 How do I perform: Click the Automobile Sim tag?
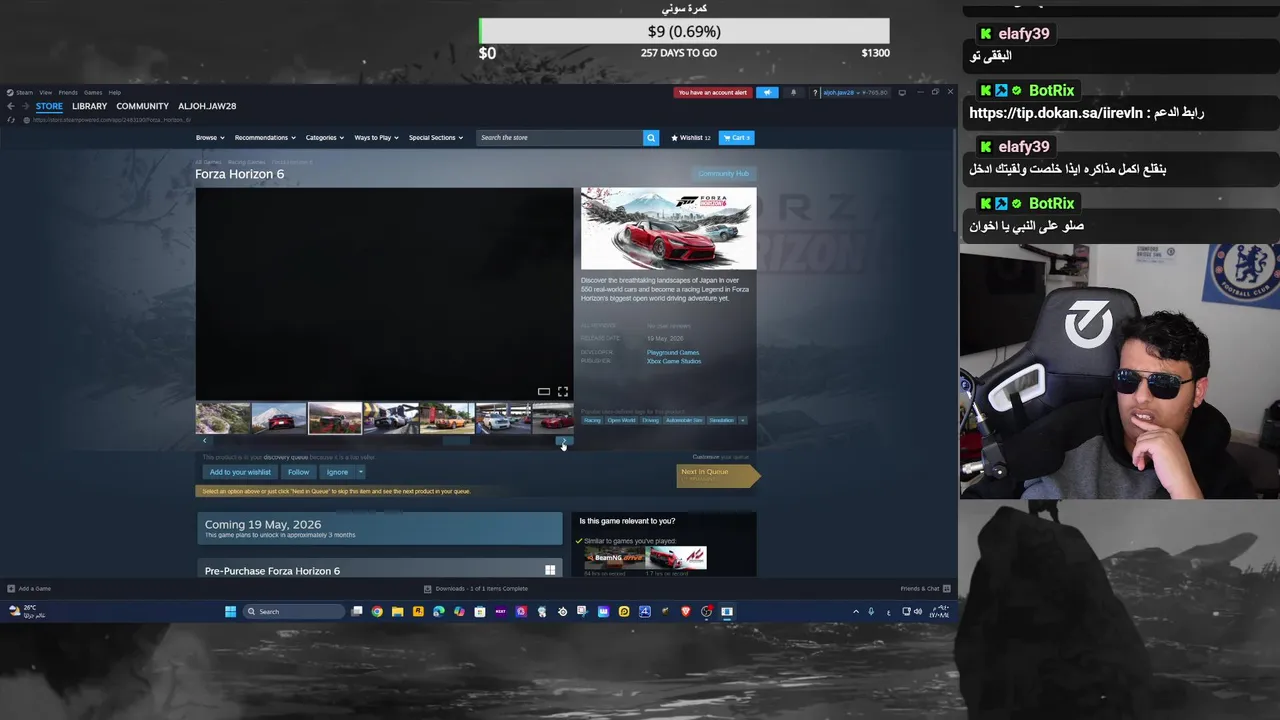point(684,420)
